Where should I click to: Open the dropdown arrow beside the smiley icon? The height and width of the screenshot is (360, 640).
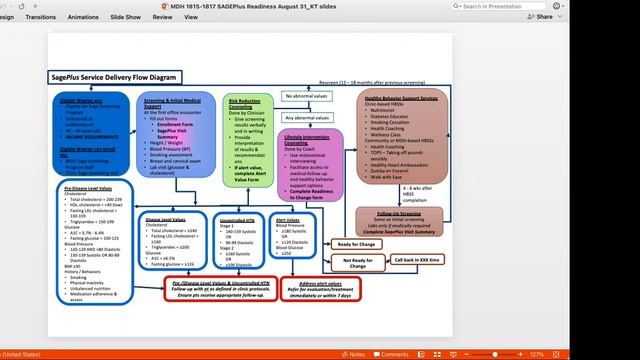point(563,6)
